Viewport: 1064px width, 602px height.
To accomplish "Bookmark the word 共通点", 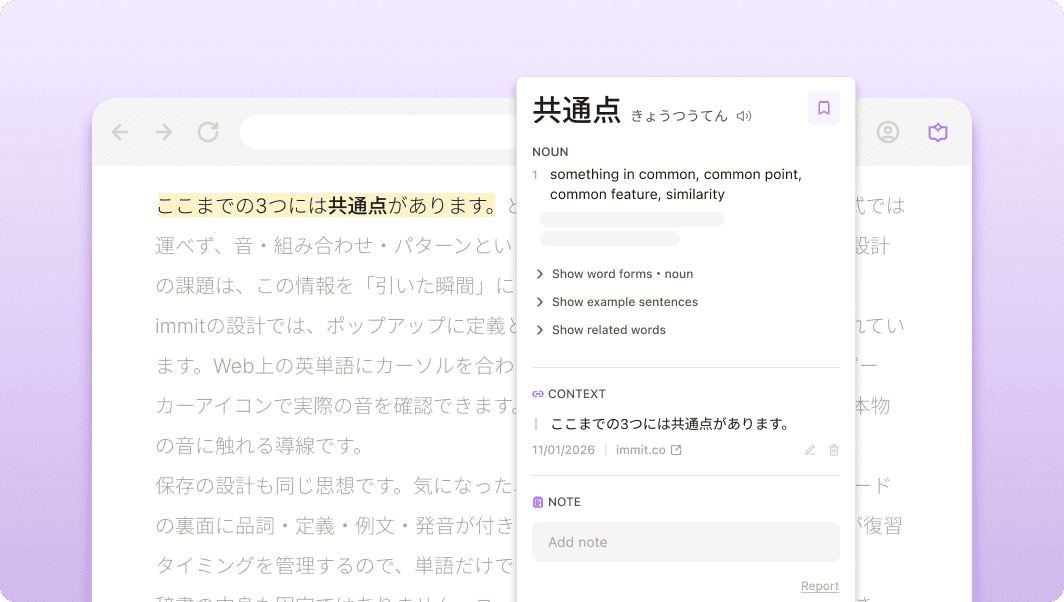I will (824, 108).
